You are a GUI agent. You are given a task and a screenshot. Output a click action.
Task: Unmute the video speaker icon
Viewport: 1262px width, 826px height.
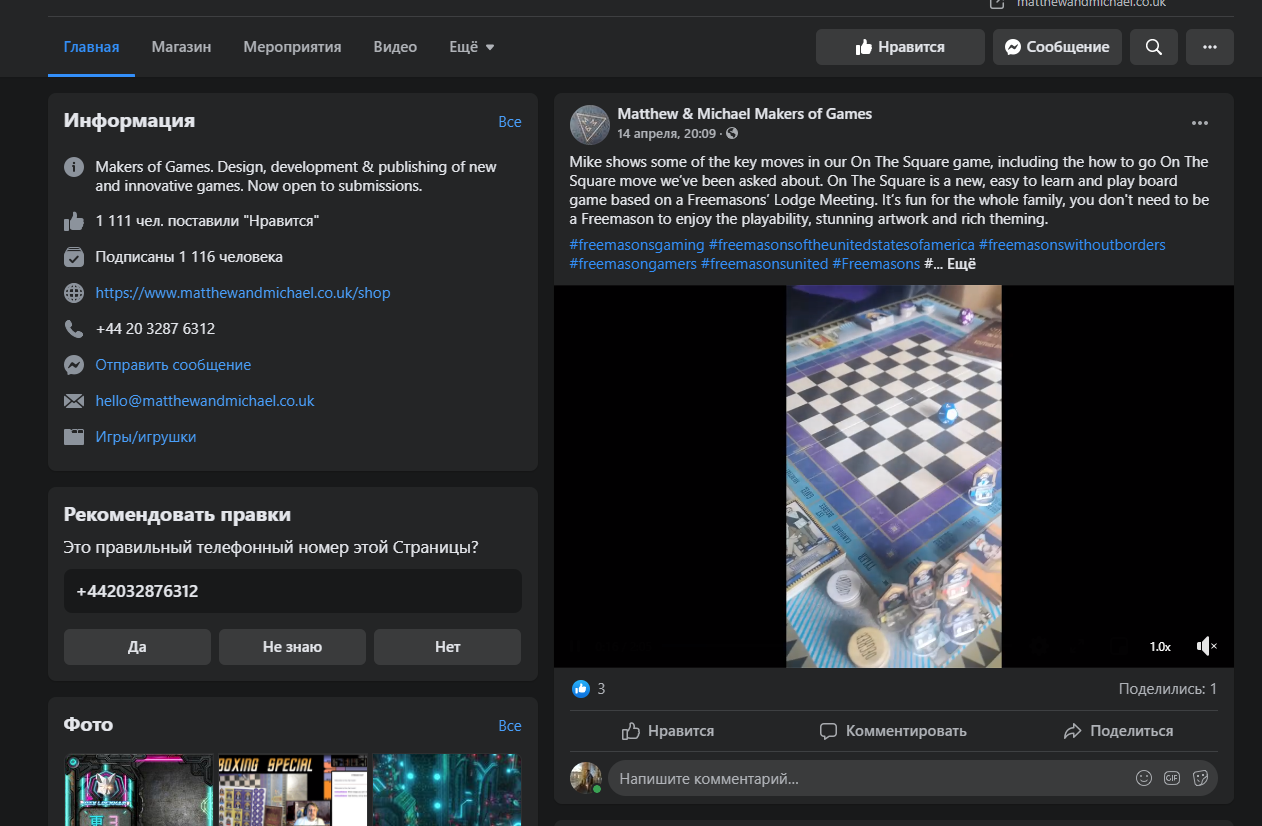[x=1206, y=646]
